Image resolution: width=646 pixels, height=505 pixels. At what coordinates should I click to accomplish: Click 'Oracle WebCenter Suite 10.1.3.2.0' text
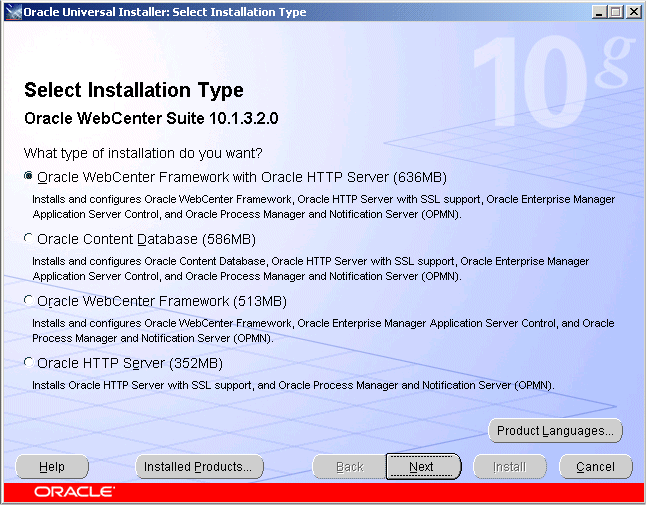(x=151, y=119)
